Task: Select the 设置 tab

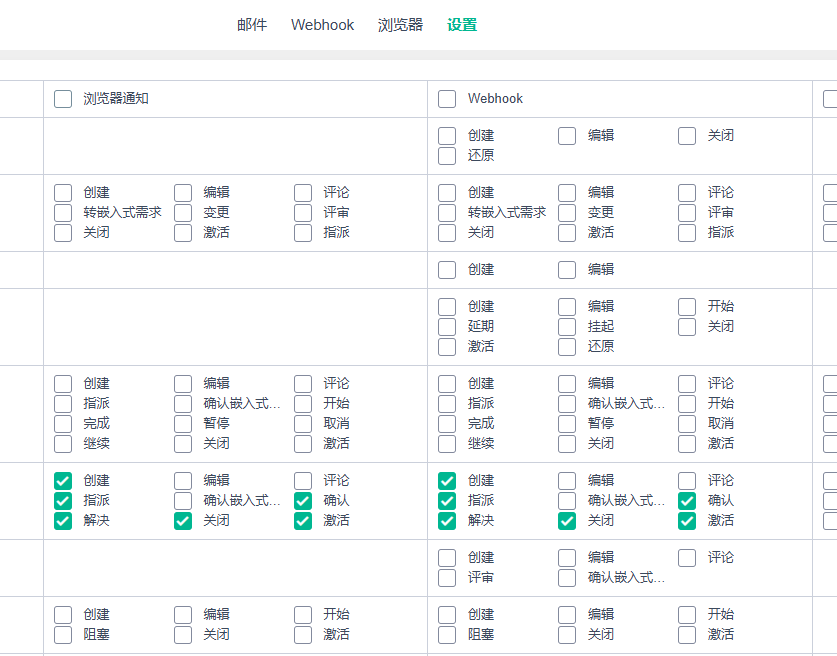Action: 462,25
